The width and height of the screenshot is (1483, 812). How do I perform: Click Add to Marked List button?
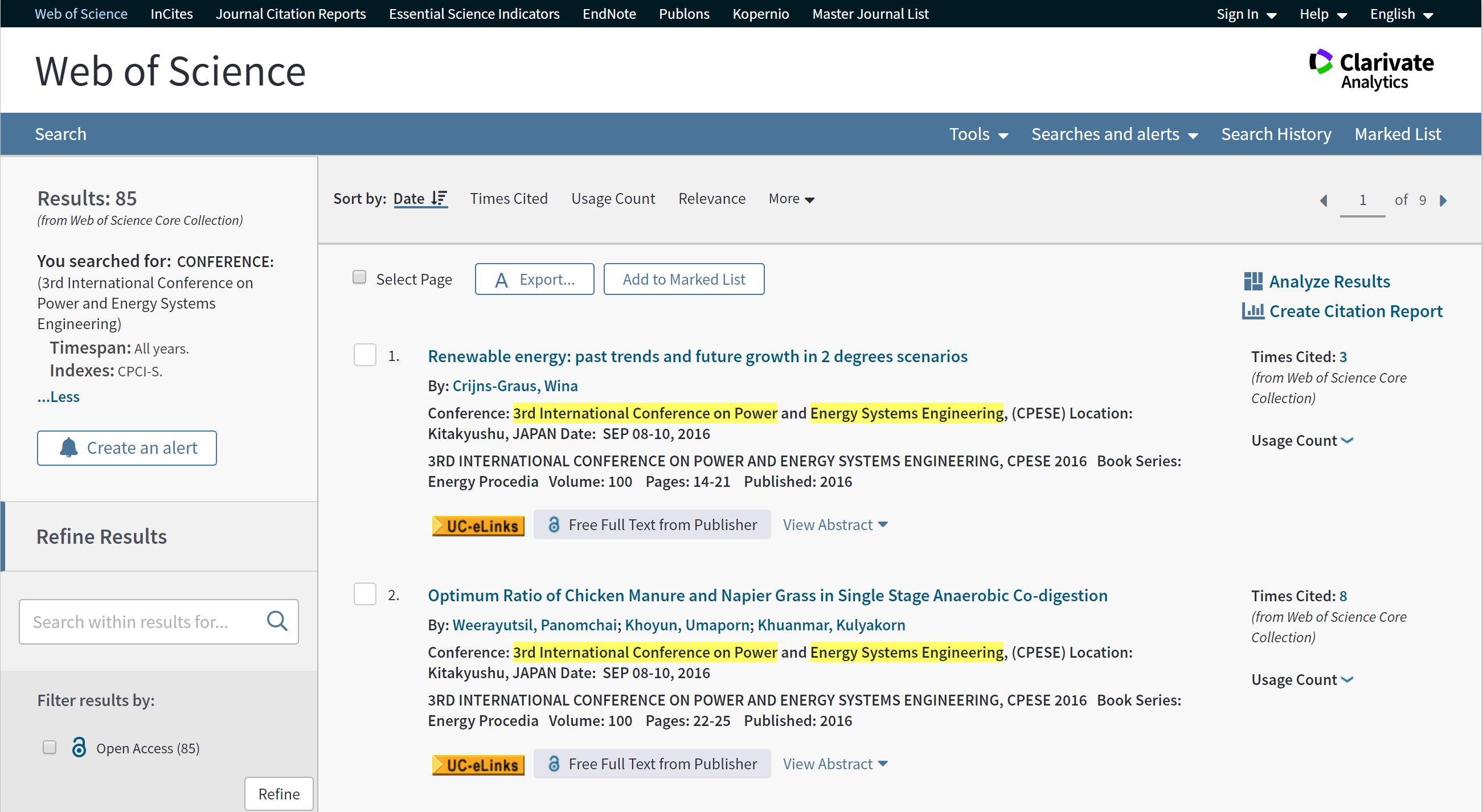(x=684, y=279)
